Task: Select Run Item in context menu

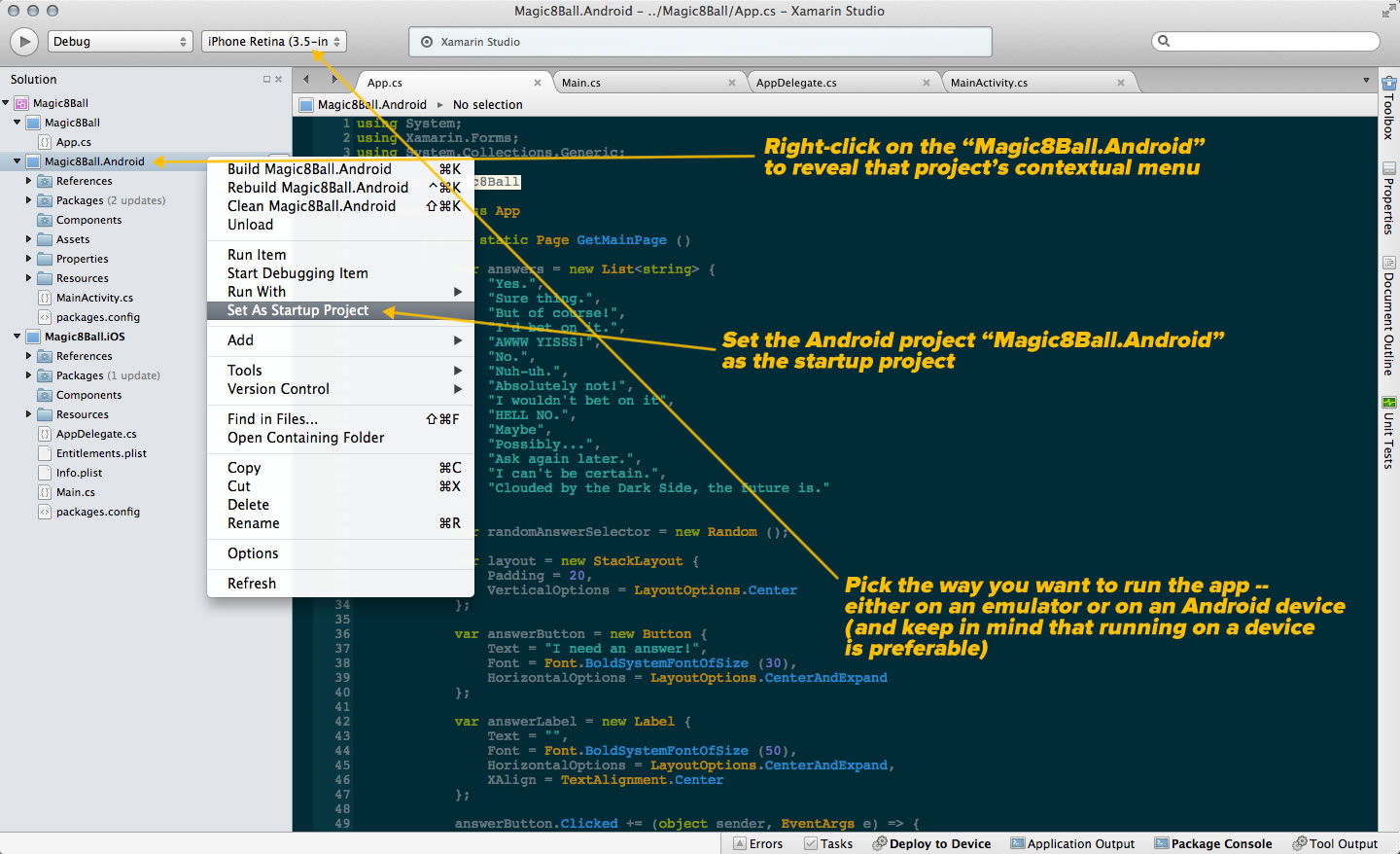Action: (x=341, y=255)
